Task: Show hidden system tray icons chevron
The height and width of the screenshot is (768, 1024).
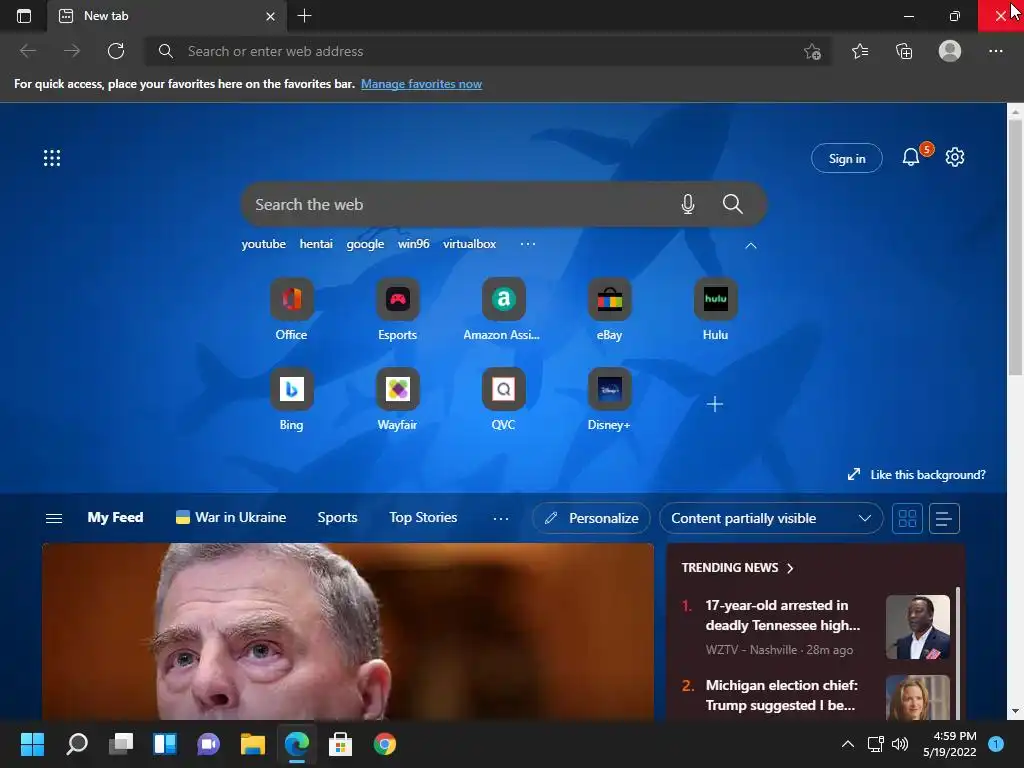Action: (x=848, y=744)
